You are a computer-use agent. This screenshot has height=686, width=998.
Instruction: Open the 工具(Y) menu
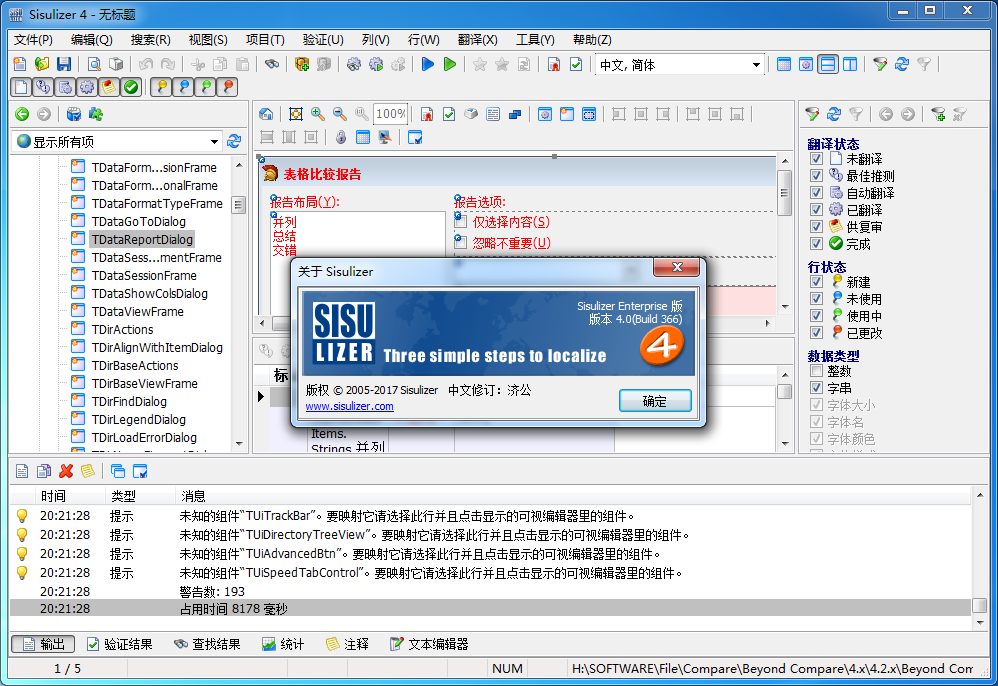(x=535, y=39)
